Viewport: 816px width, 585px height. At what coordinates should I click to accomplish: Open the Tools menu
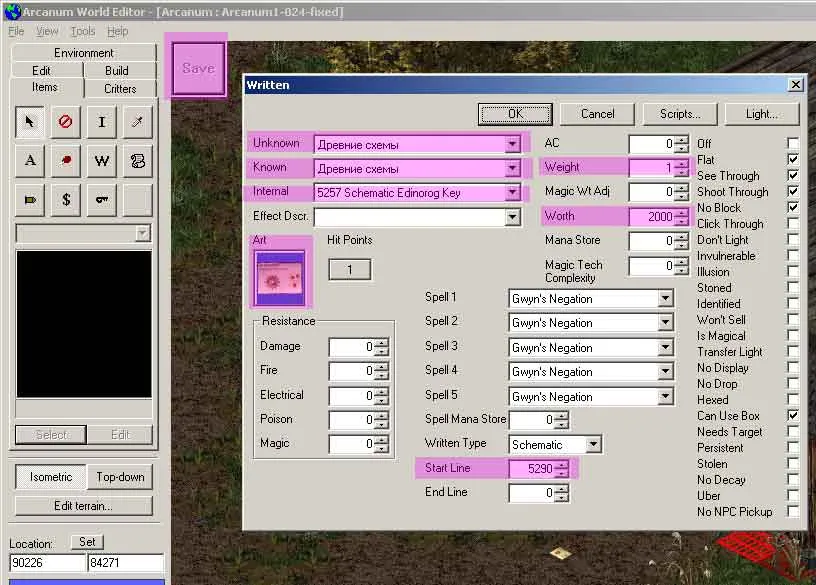pyautogui.click(x=83, y=32)
